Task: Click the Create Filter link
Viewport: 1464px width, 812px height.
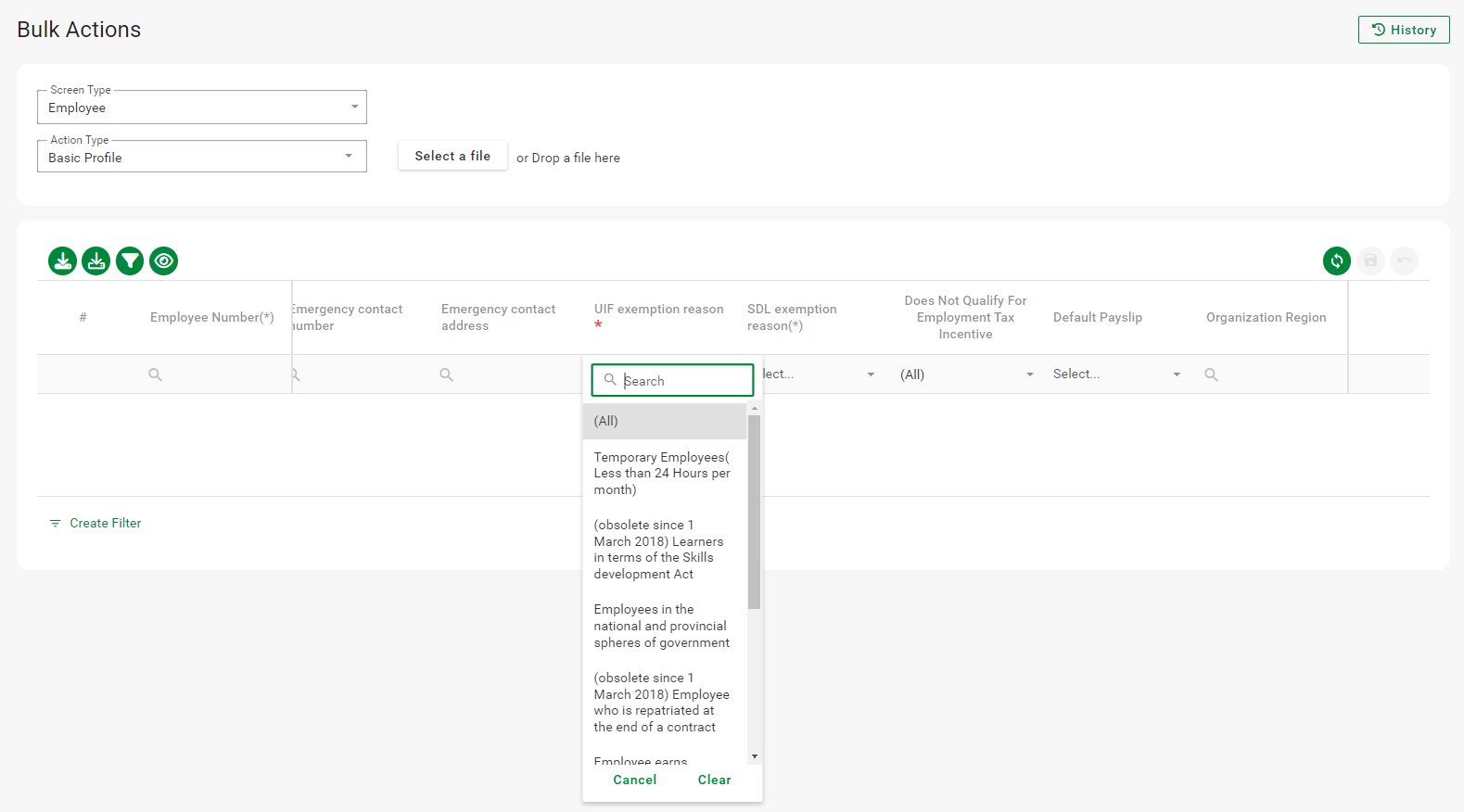Action: [105, 524]
